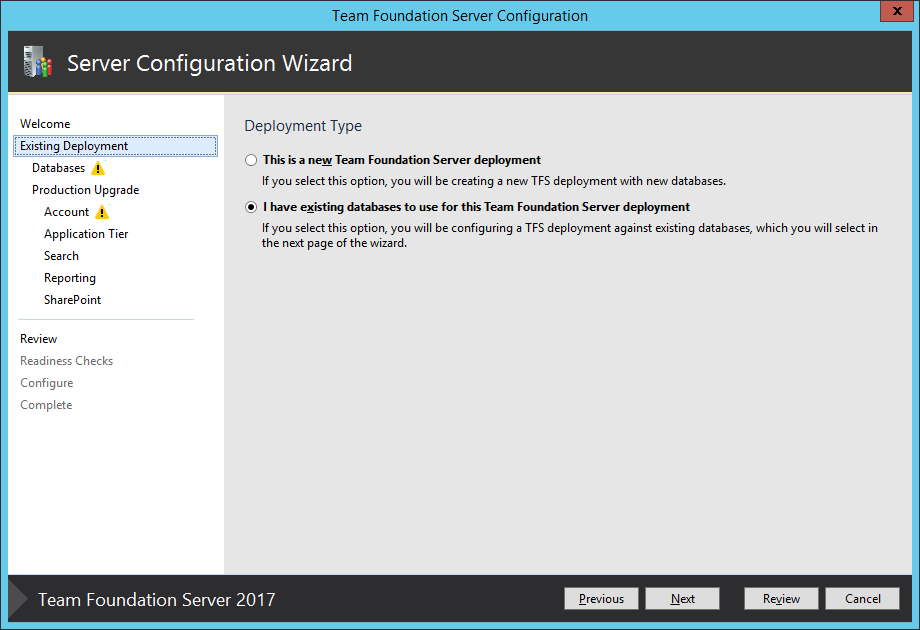Close the Team Foundation Server Configuration window
Viewport: 920px width, 630px height.
pyautogui.click(x=897, y=11)
